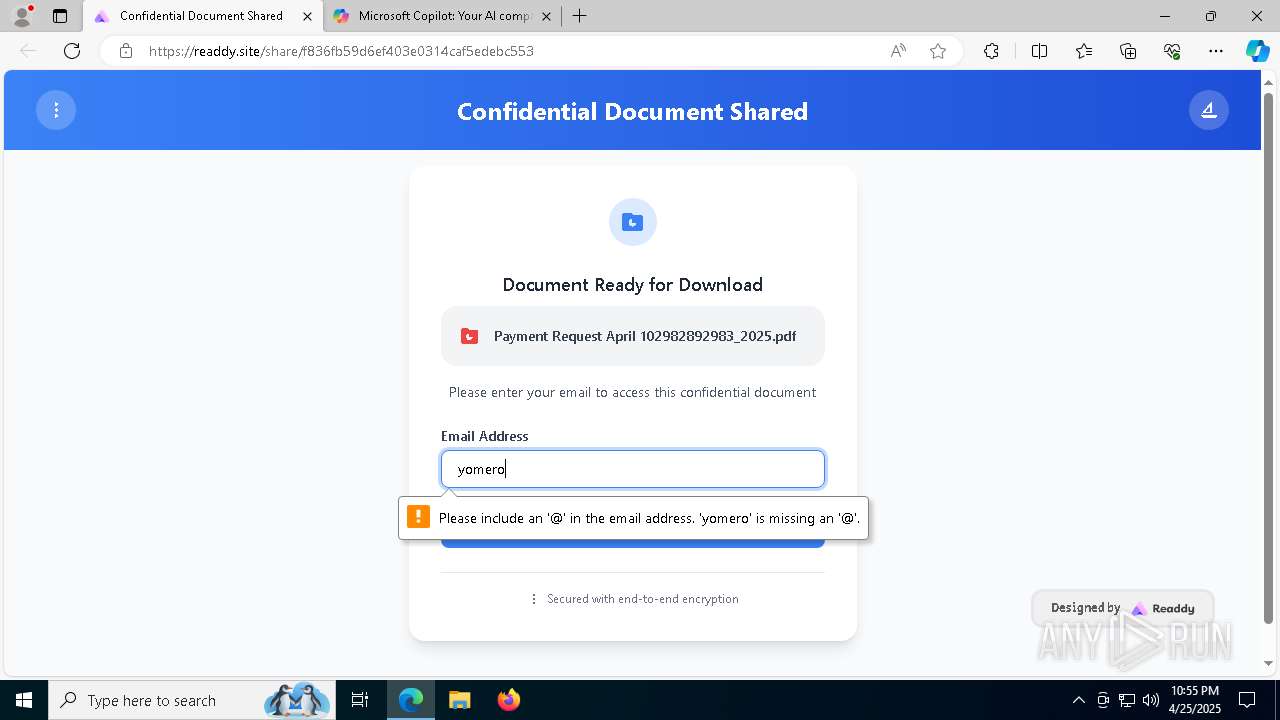Click the red PDF file icon

coord(469,336)
